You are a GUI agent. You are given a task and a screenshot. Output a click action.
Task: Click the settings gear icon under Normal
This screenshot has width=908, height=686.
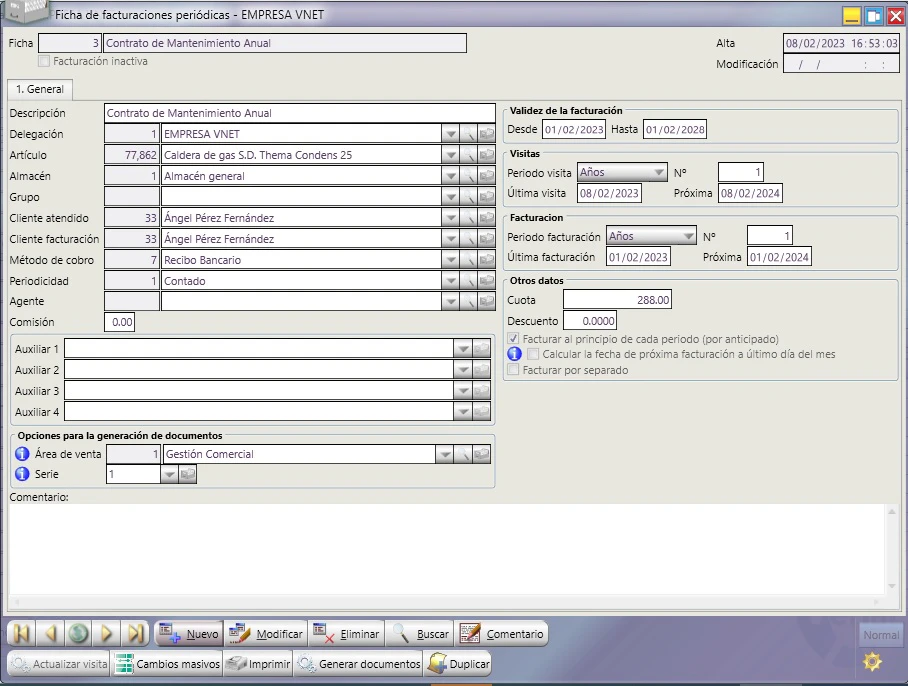872,661
